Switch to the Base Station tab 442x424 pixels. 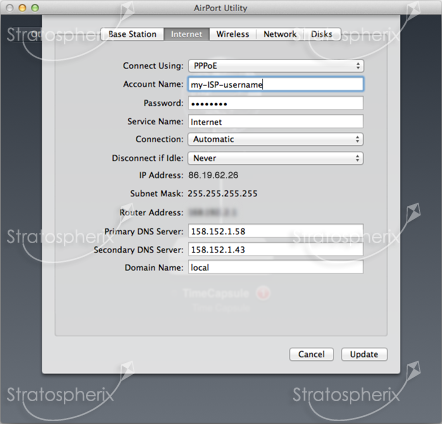132,34
